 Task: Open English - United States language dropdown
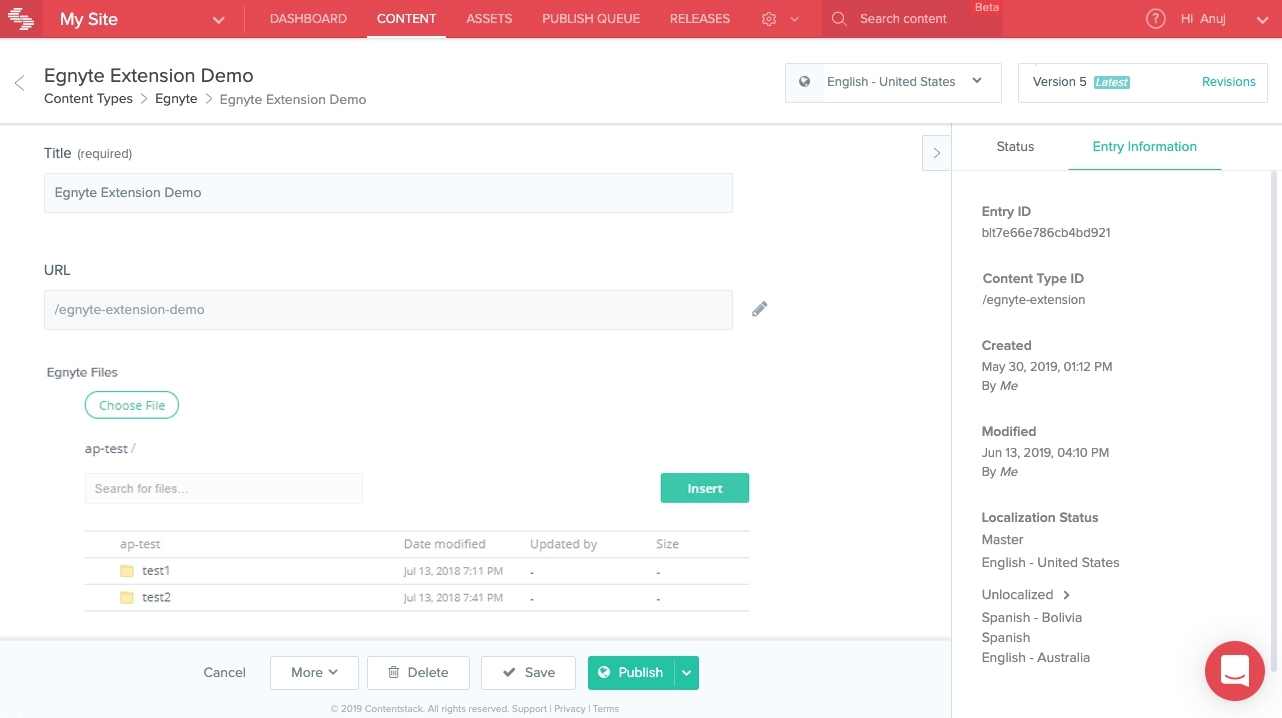(x=893, y=82)
